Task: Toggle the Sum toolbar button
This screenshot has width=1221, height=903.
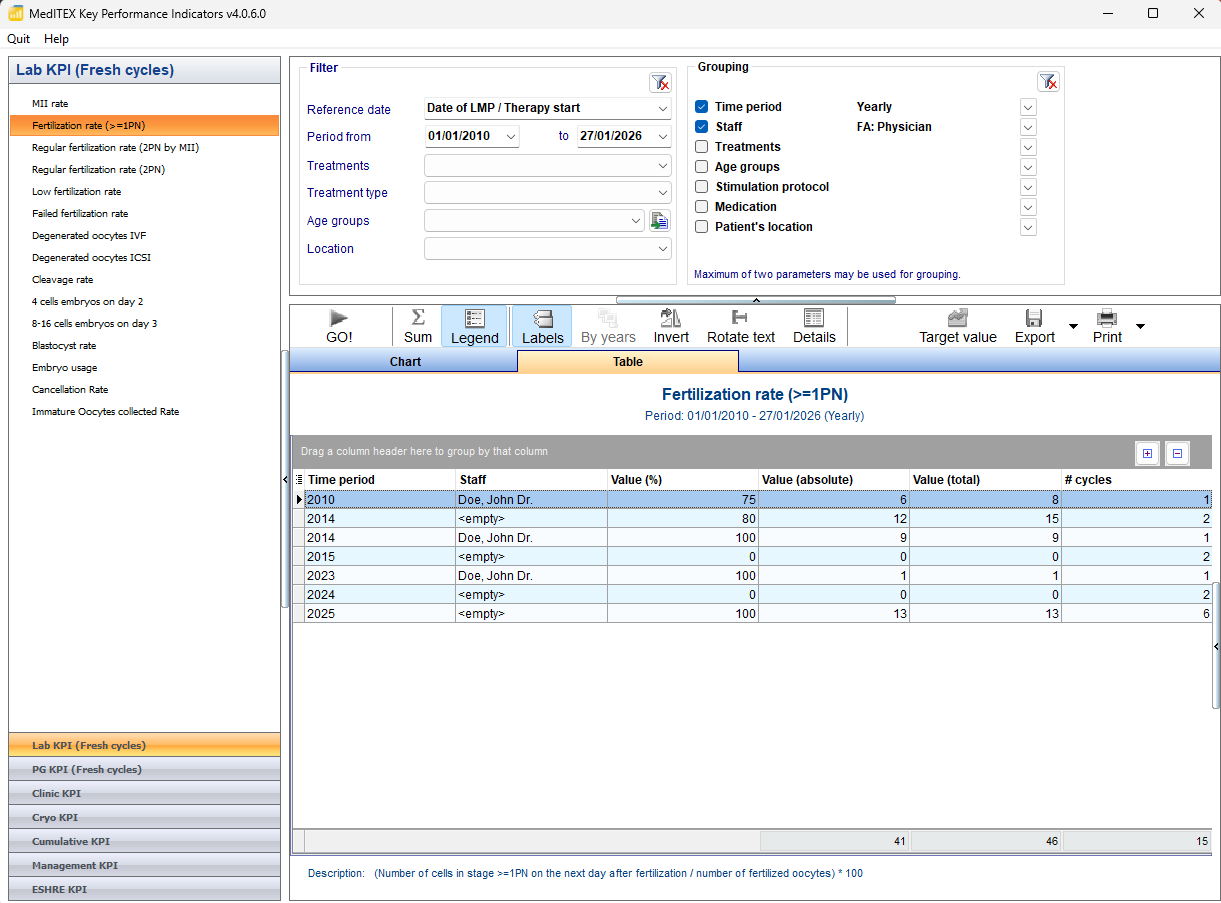Action: point(418,327)
